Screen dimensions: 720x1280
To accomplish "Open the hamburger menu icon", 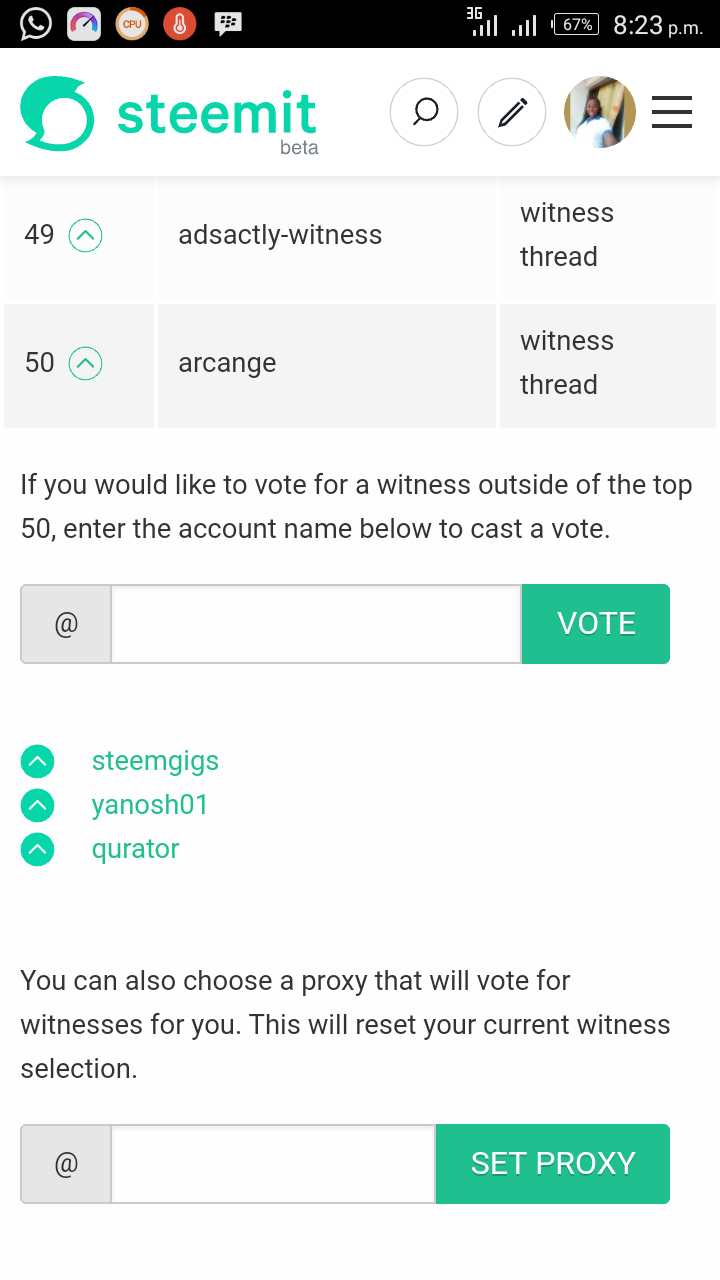I will pos(672,112).
